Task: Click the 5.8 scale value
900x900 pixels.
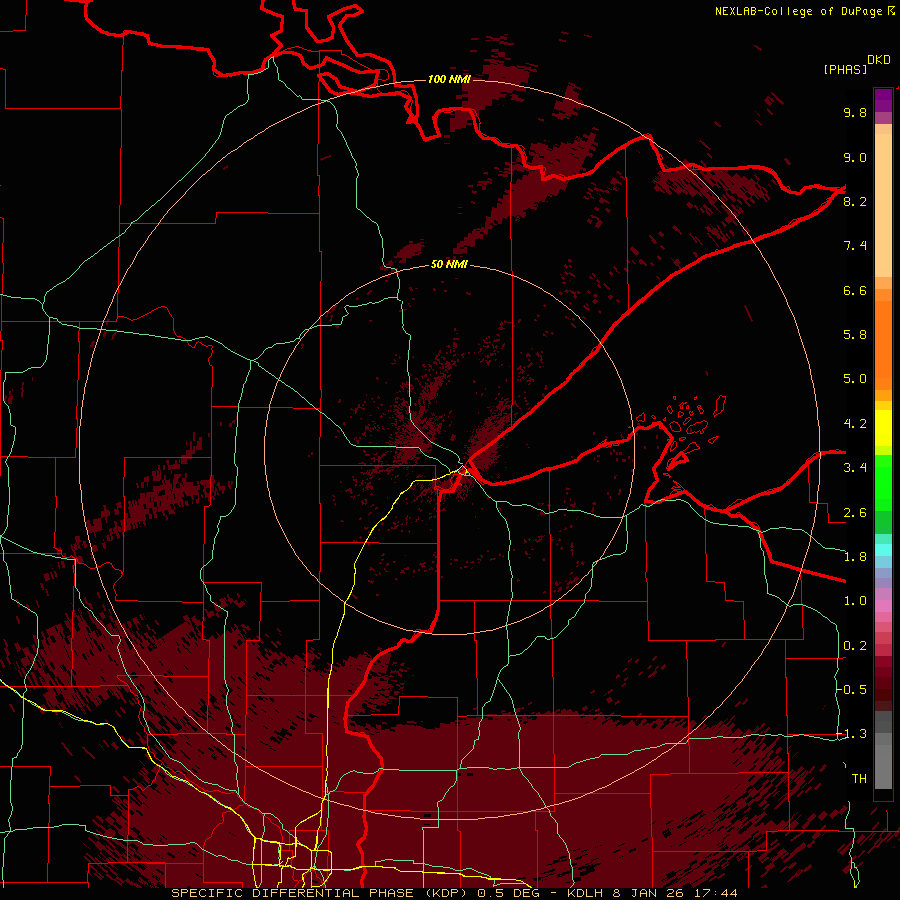Action: 855,335
